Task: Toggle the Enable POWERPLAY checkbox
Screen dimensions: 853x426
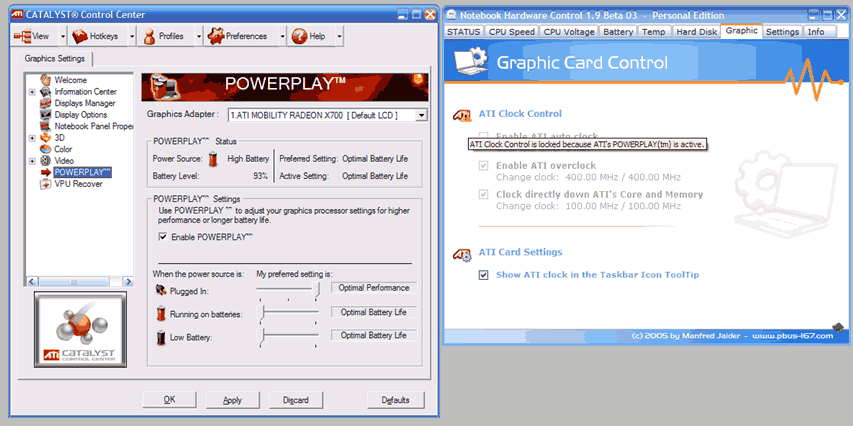Action: (x=162, y=237)
